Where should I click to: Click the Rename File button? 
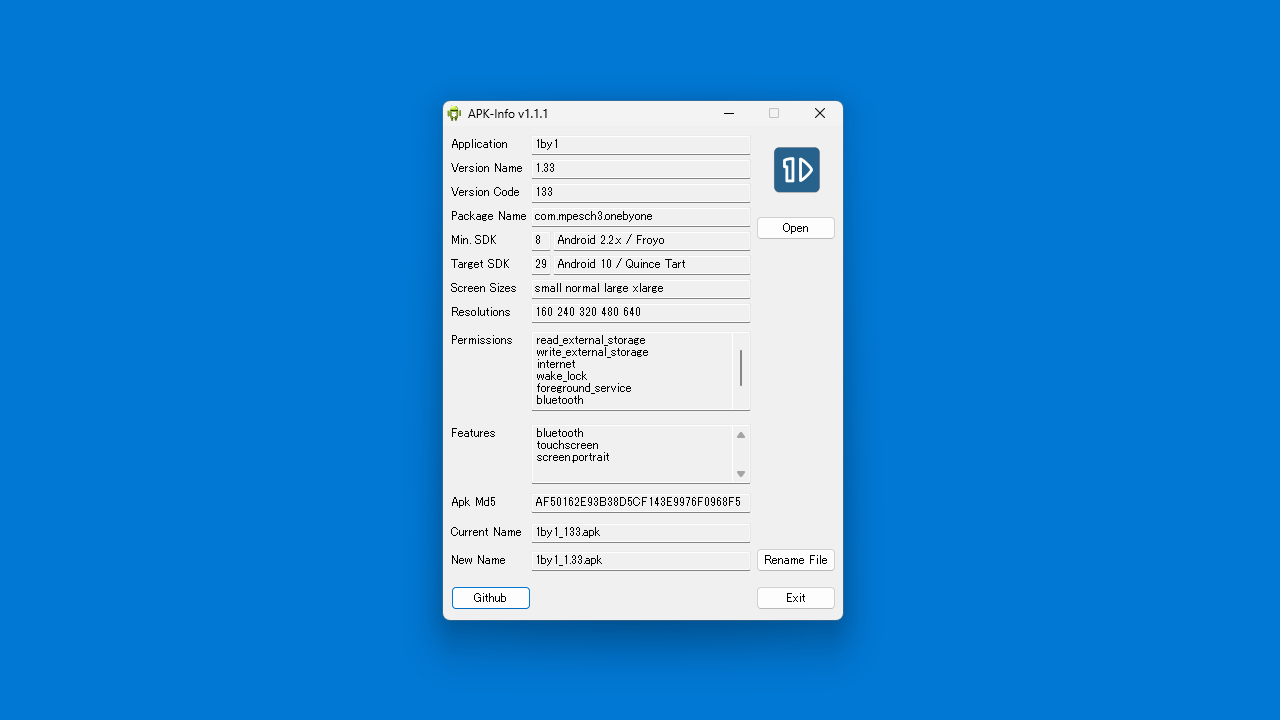pyautogui.click(x=795, y=560)
